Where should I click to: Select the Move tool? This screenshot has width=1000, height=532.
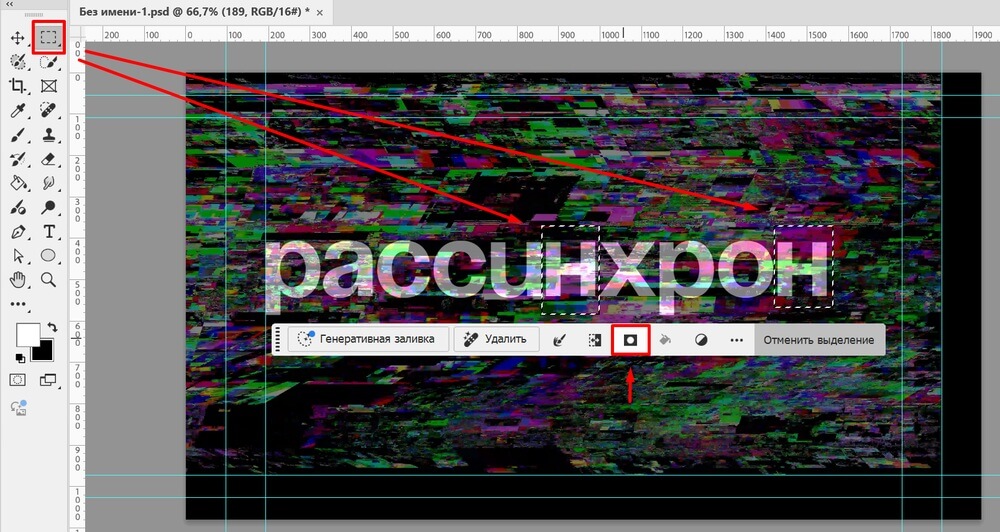point(17,38)
